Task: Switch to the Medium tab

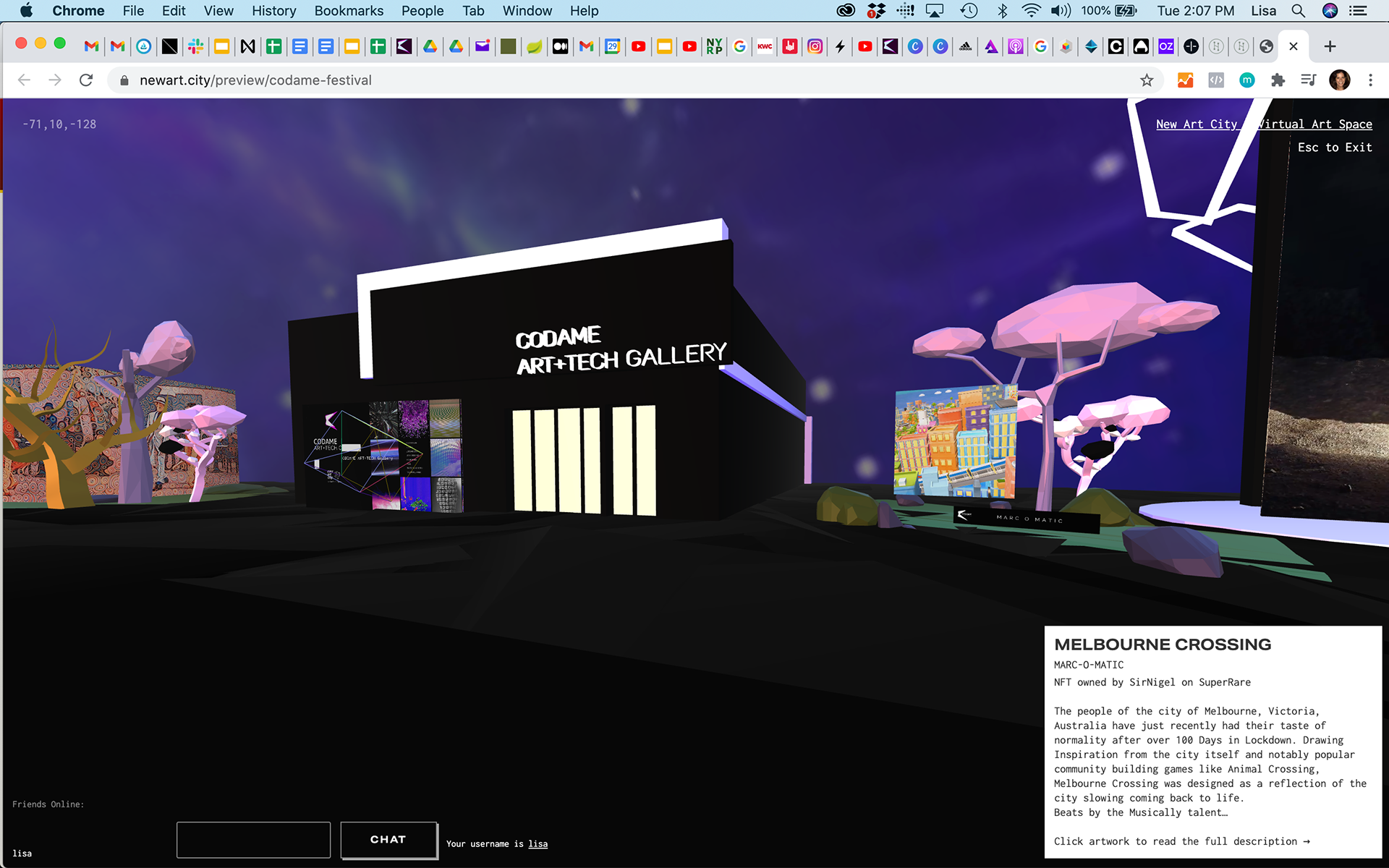Action: pyautogui.click(x=560, y=46)
